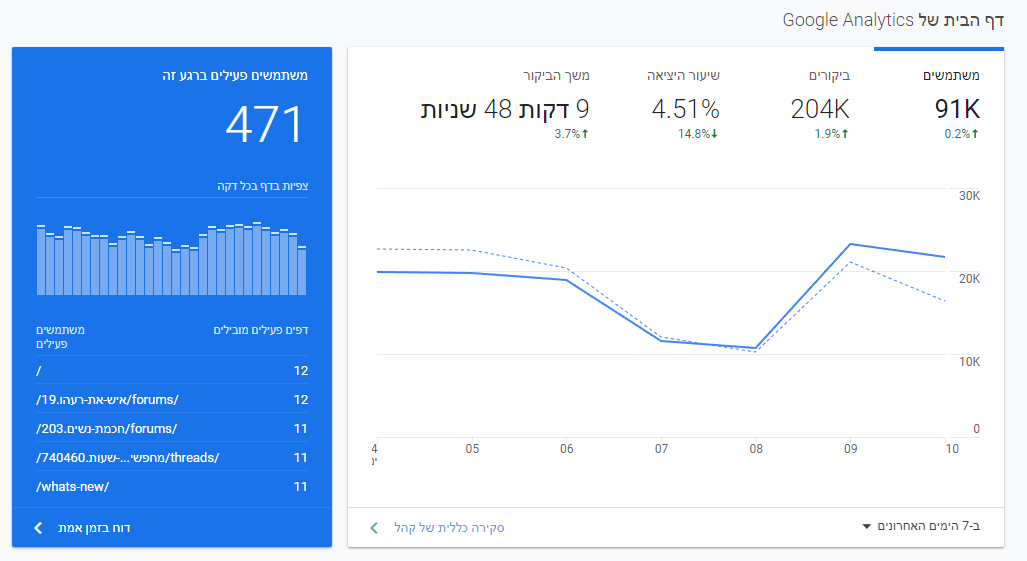Click the 08 date label on the chart axis
The width and height of the screenshot is (1027, 561).
[756, 448]
